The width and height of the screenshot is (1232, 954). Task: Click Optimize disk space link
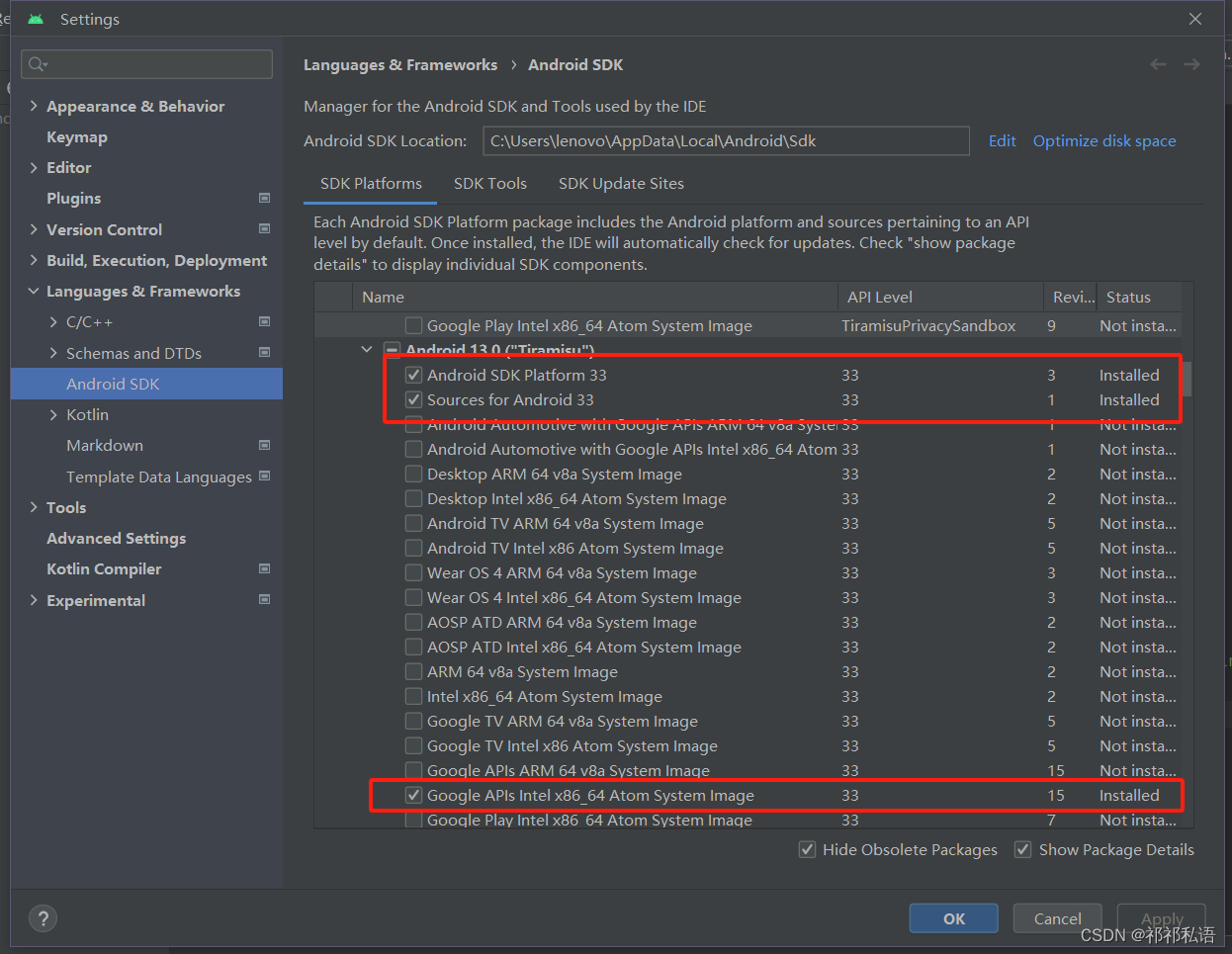click(1104, 140)
